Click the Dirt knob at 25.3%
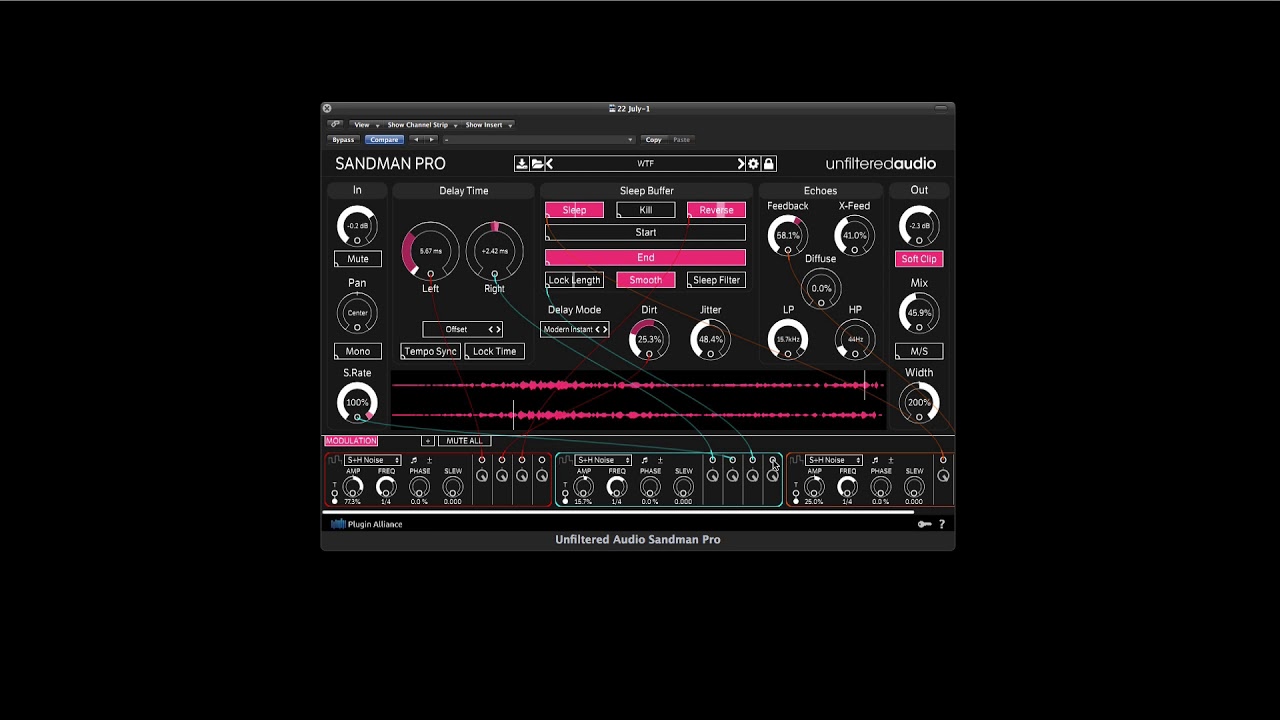 click(x=649, y=340)
